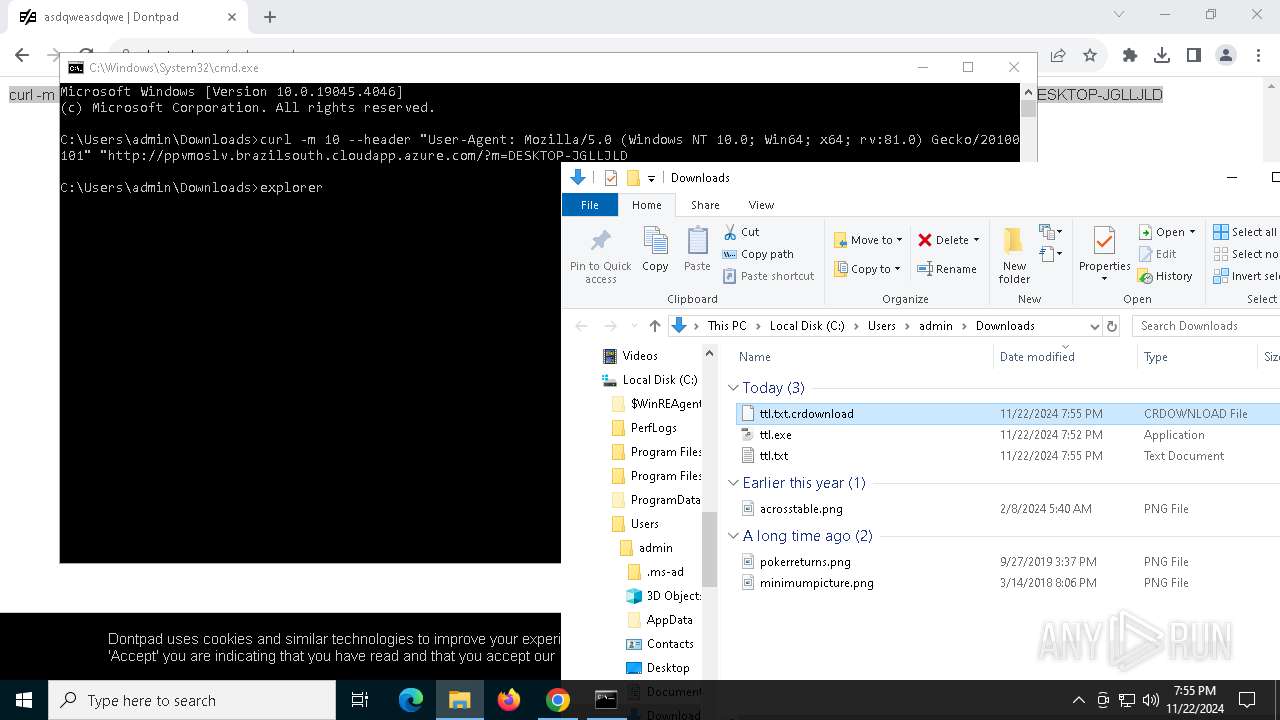Screen dimensions: 1280x720
Task: Click Chrome profile avatar icon
Action: tap(1226, 56)
